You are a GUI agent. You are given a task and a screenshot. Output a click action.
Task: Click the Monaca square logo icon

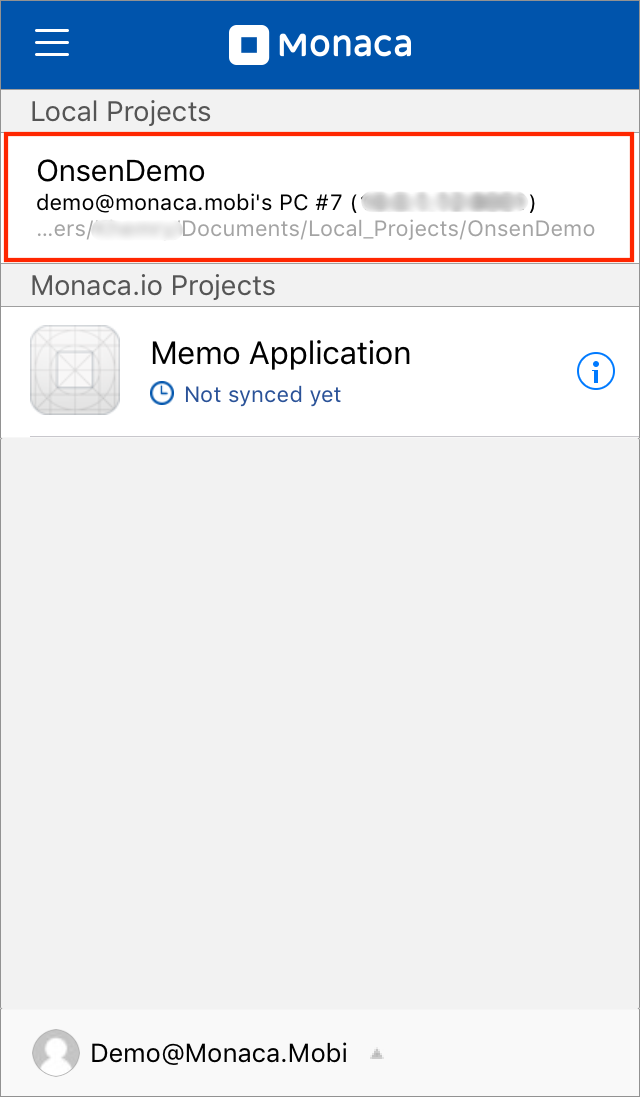(249, 45)
